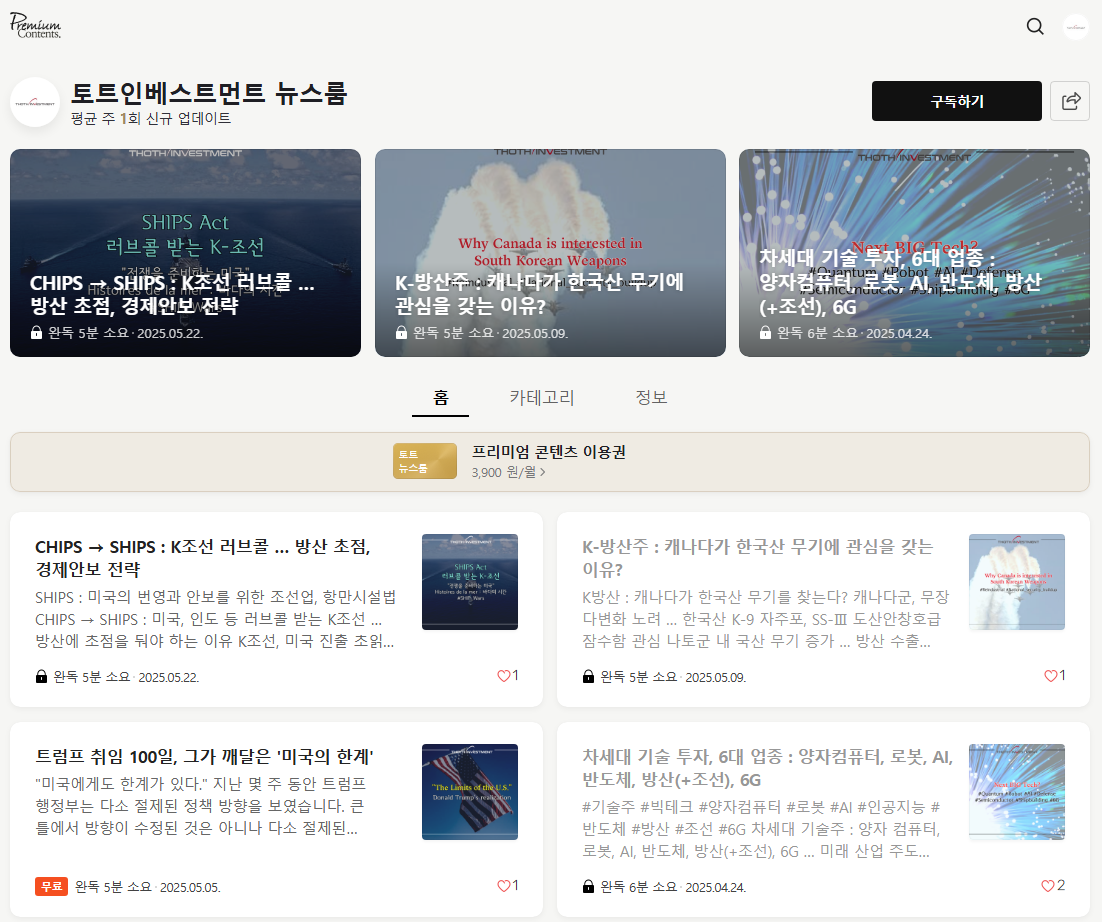Image resolution: width=1102 pixels, height=922 pixels.
Task: Open the 정보 tab
Action: [651, 397]
